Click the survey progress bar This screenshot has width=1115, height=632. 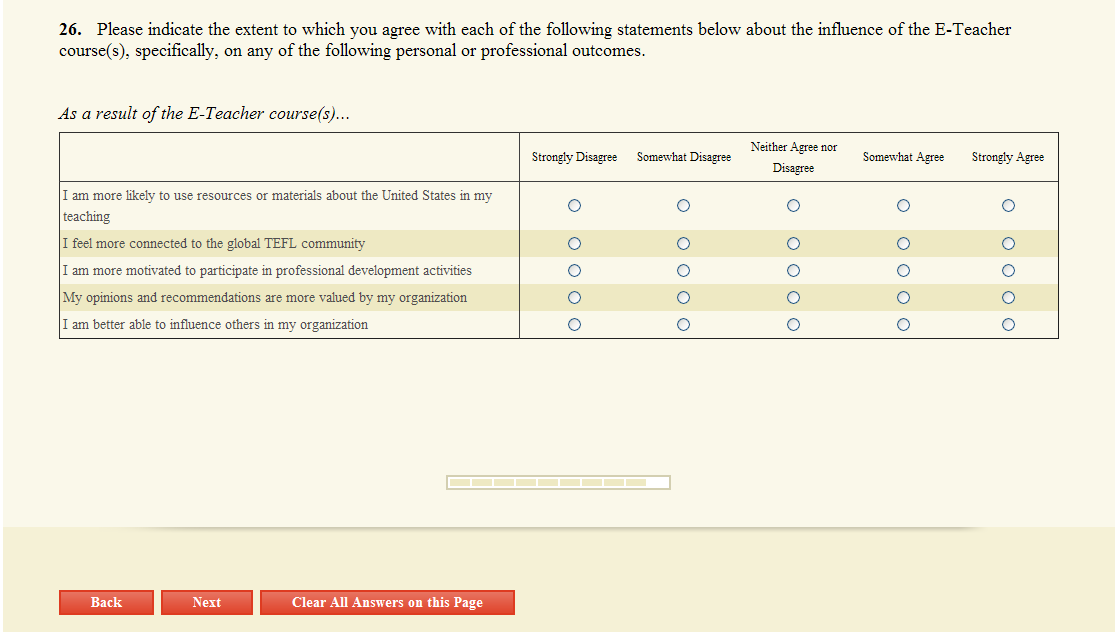coord(558,482)
